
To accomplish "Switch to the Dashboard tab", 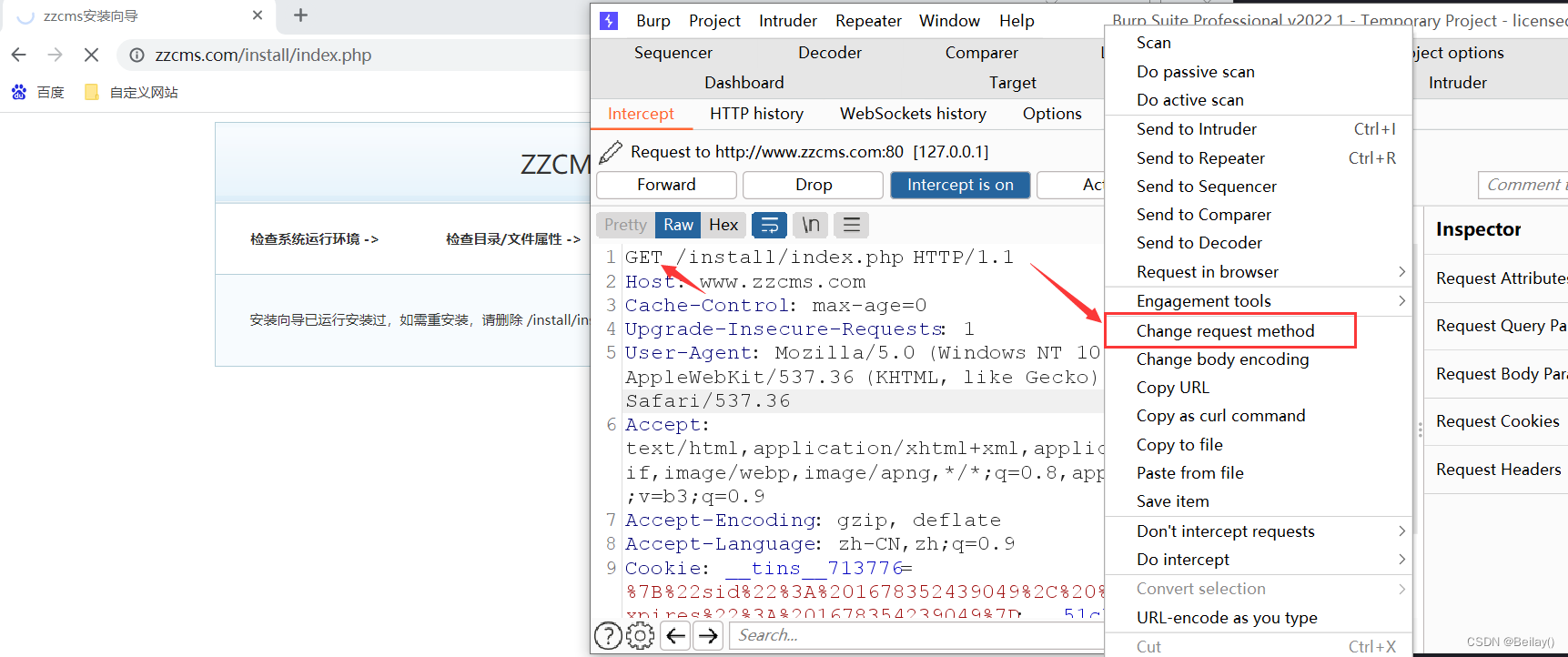I will pos(744,83).
